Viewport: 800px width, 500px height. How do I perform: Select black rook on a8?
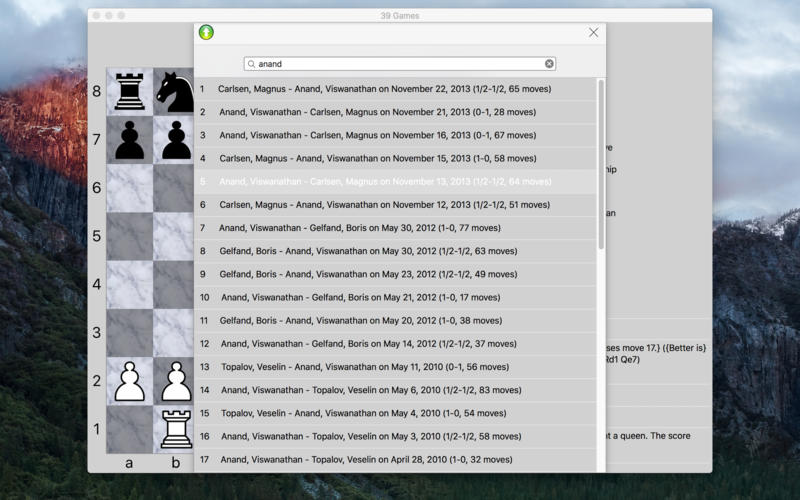(x=130, y=91)
